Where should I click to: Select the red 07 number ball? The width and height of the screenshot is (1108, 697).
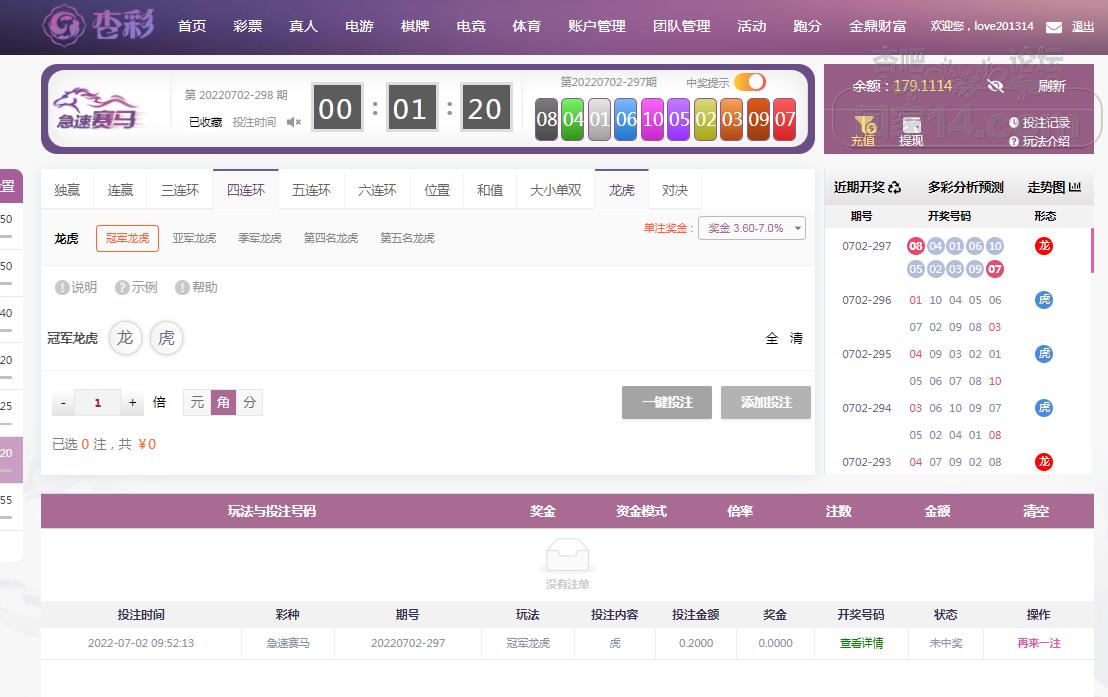tap(785, 120)
